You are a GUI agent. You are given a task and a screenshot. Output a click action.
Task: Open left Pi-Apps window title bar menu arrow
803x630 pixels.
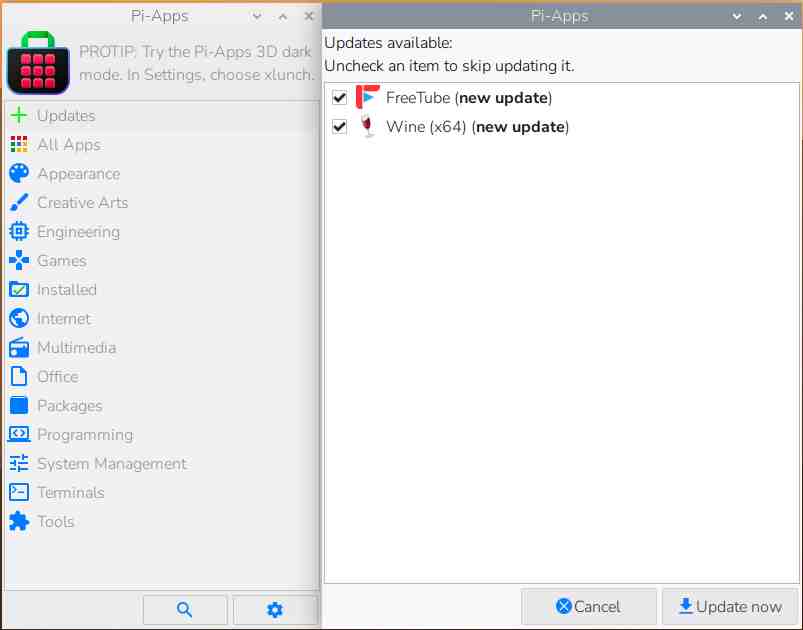(x=257, y=17)
